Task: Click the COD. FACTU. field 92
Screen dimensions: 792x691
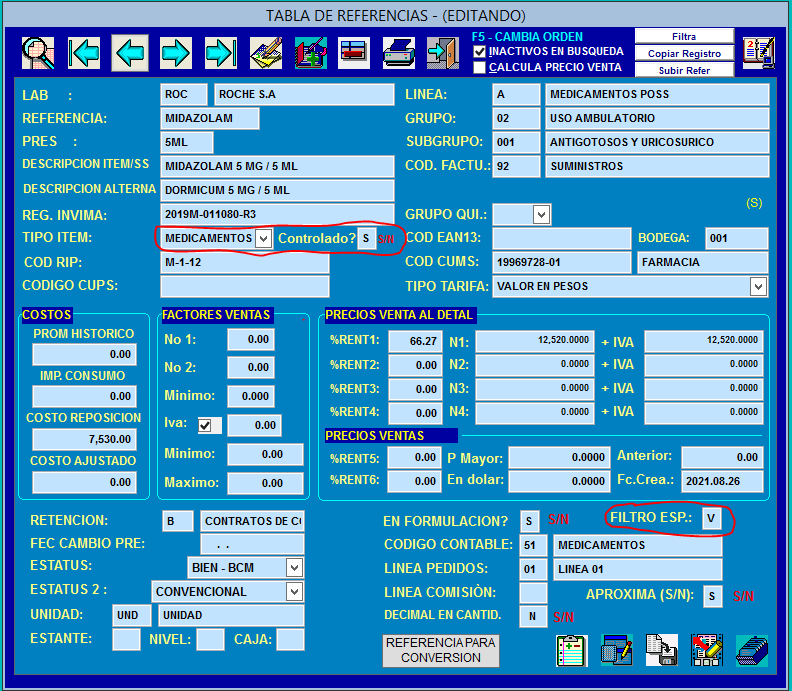Action: point(516,166)
